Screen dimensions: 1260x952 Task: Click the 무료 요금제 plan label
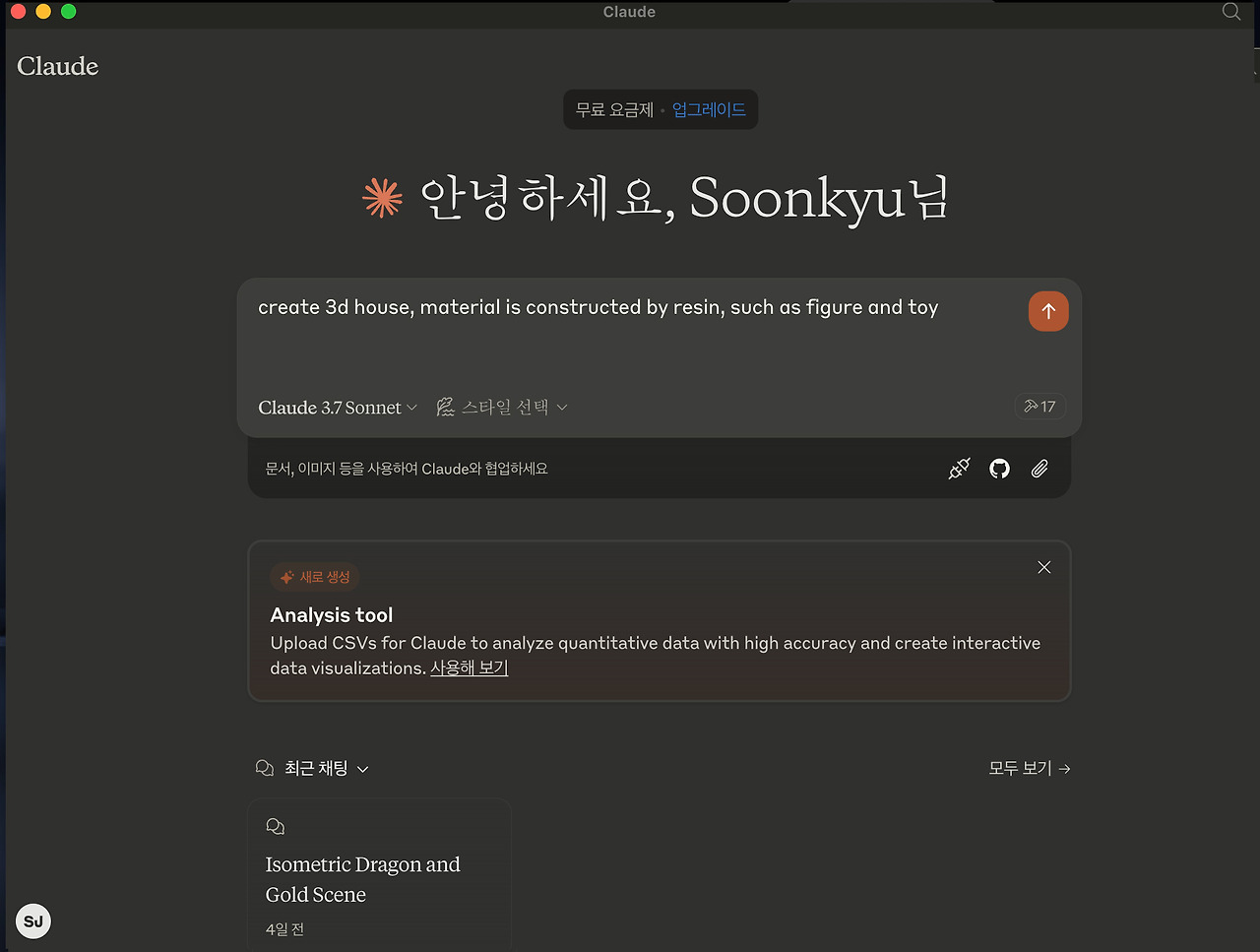(x=614, y=110)
